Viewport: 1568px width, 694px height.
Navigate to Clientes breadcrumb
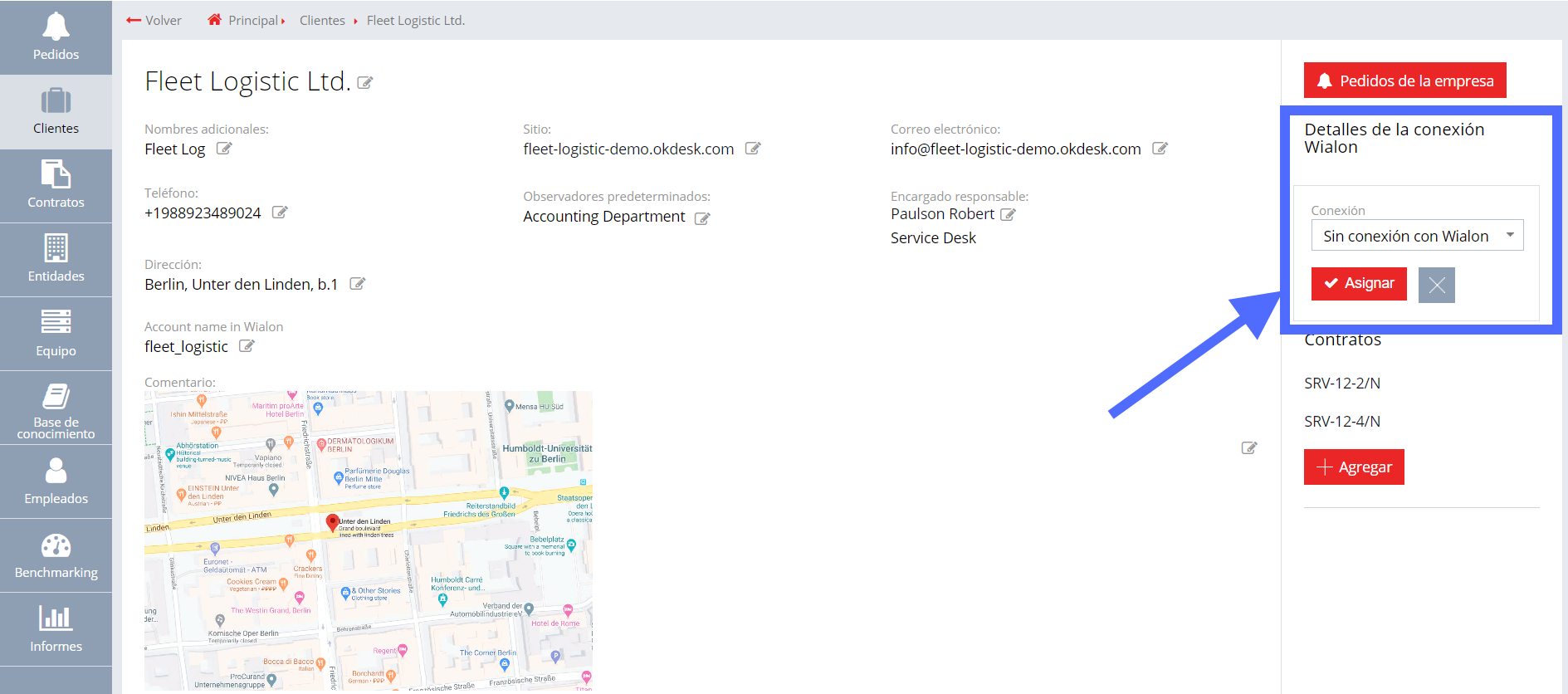(322, 21)
